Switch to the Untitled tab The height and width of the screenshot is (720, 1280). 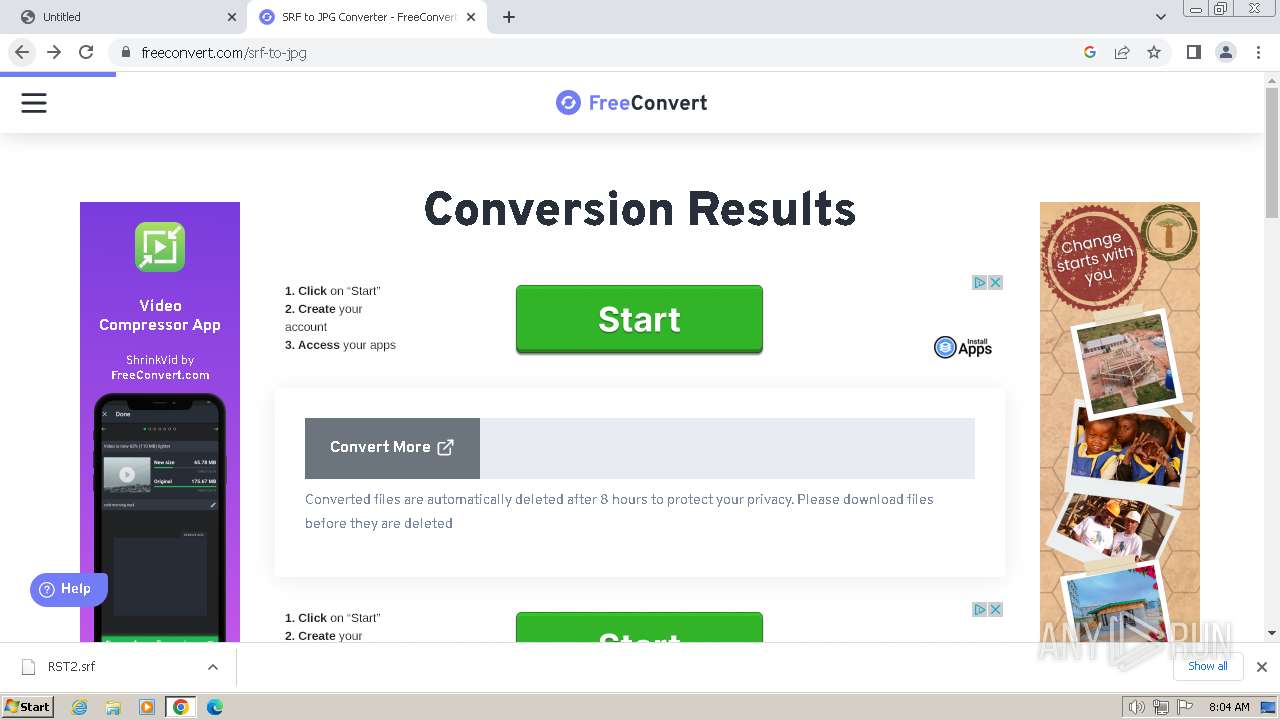pyautogui.click(x=123, y=17)
